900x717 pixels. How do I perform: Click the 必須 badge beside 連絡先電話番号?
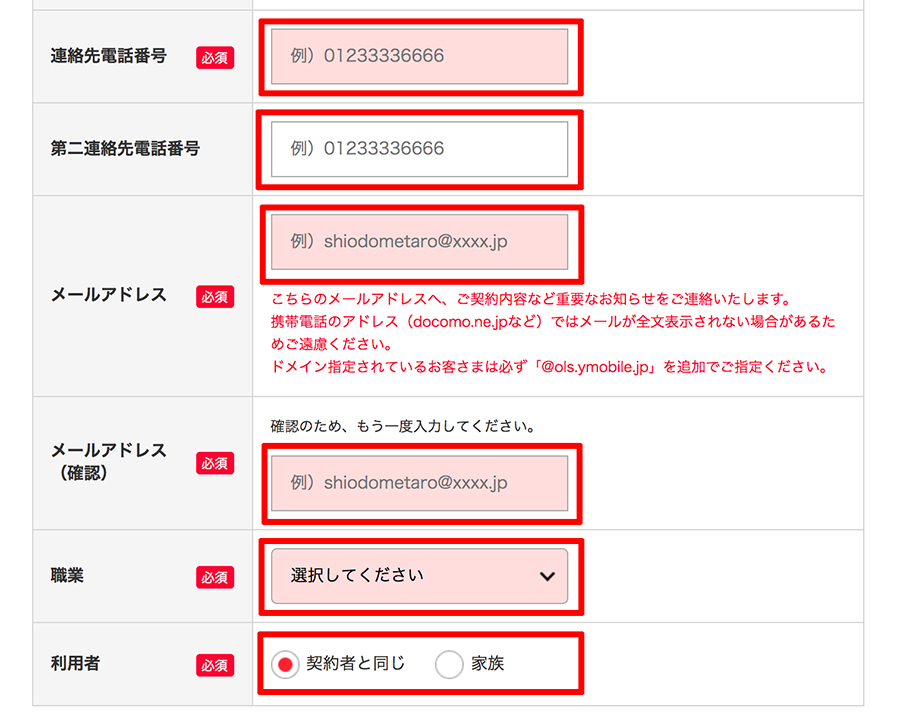(x=215, y=58)
